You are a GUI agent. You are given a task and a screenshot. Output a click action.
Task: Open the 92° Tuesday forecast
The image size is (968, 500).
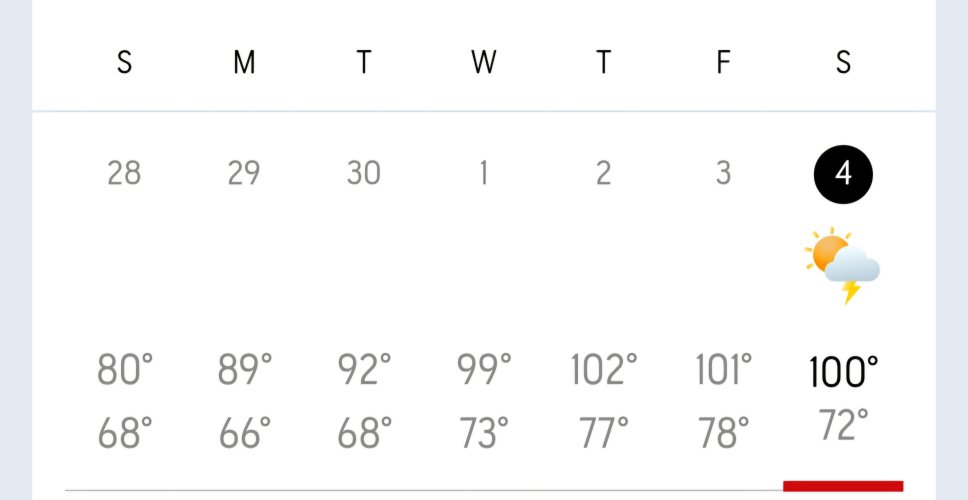(x=364, y=370)
